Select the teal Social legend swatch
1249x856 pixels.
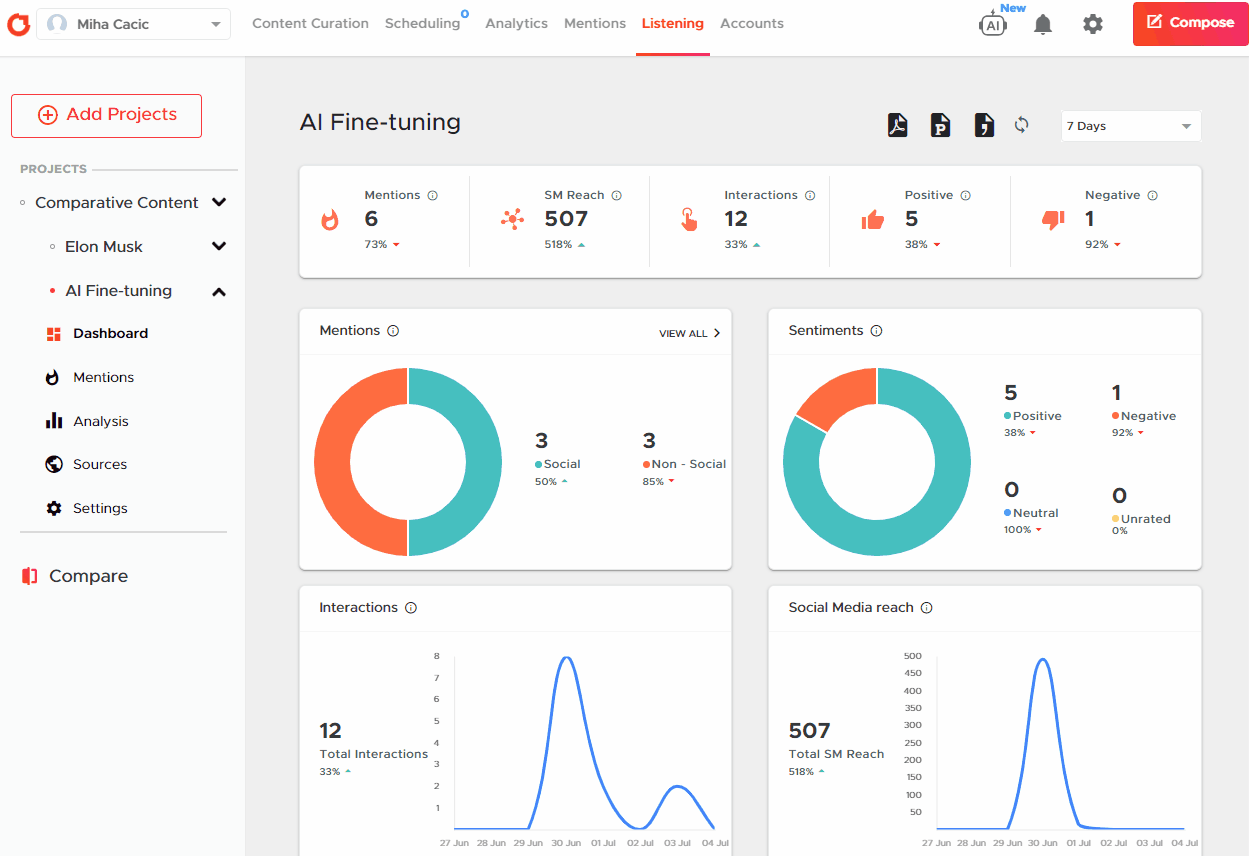pyautogui.click(x=538, y=464)
